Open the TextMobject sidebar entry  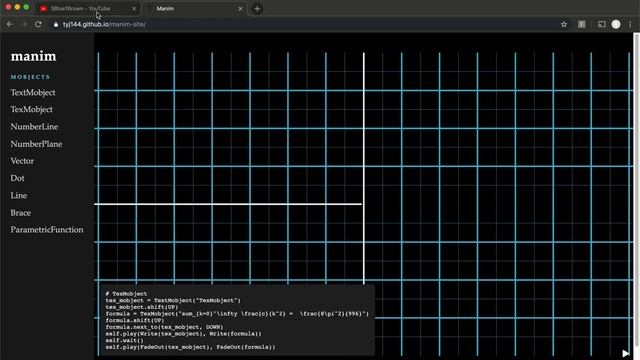pyautogui.click(x=33, y=93)
